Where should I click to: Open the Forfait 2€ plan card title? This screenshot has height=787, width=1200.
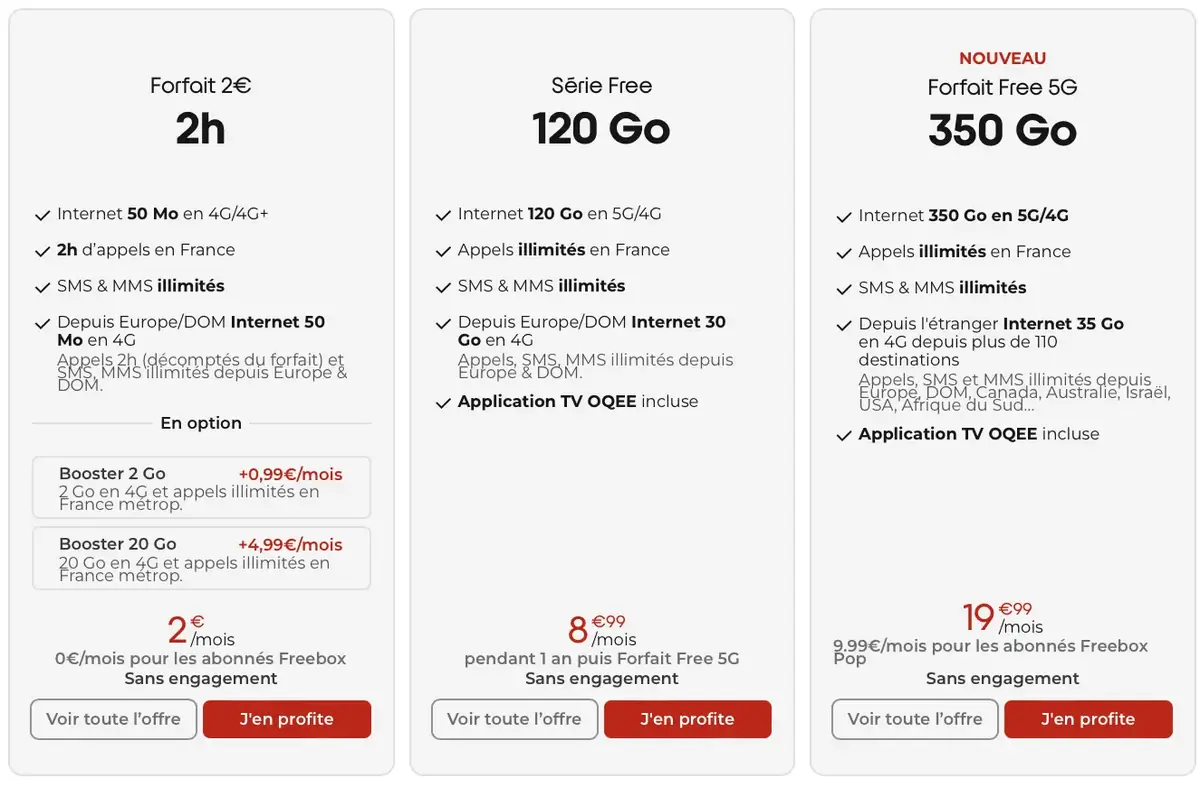(200, 86)
